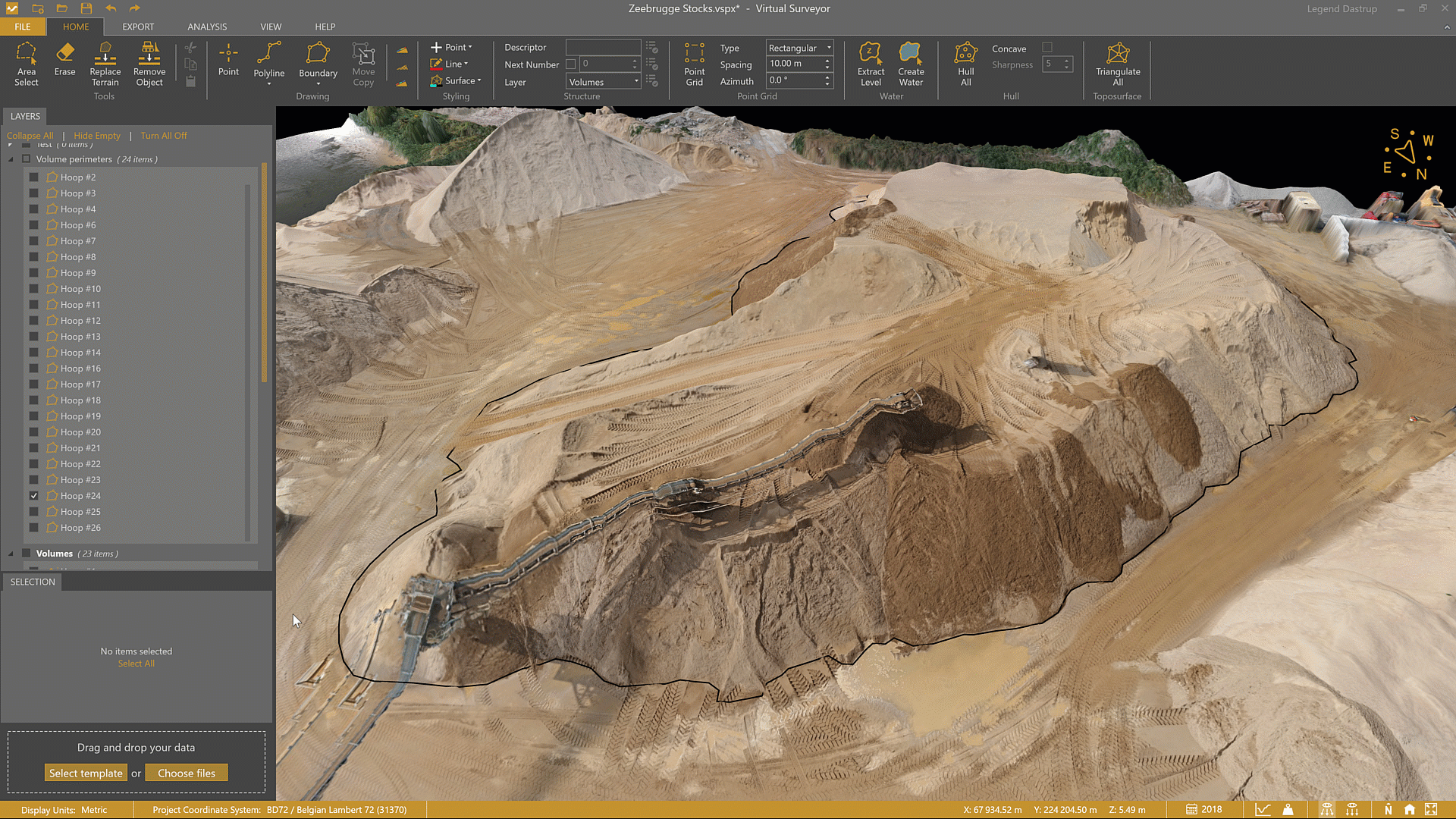Toggle the Next Number checkbox

coord(571,64)
